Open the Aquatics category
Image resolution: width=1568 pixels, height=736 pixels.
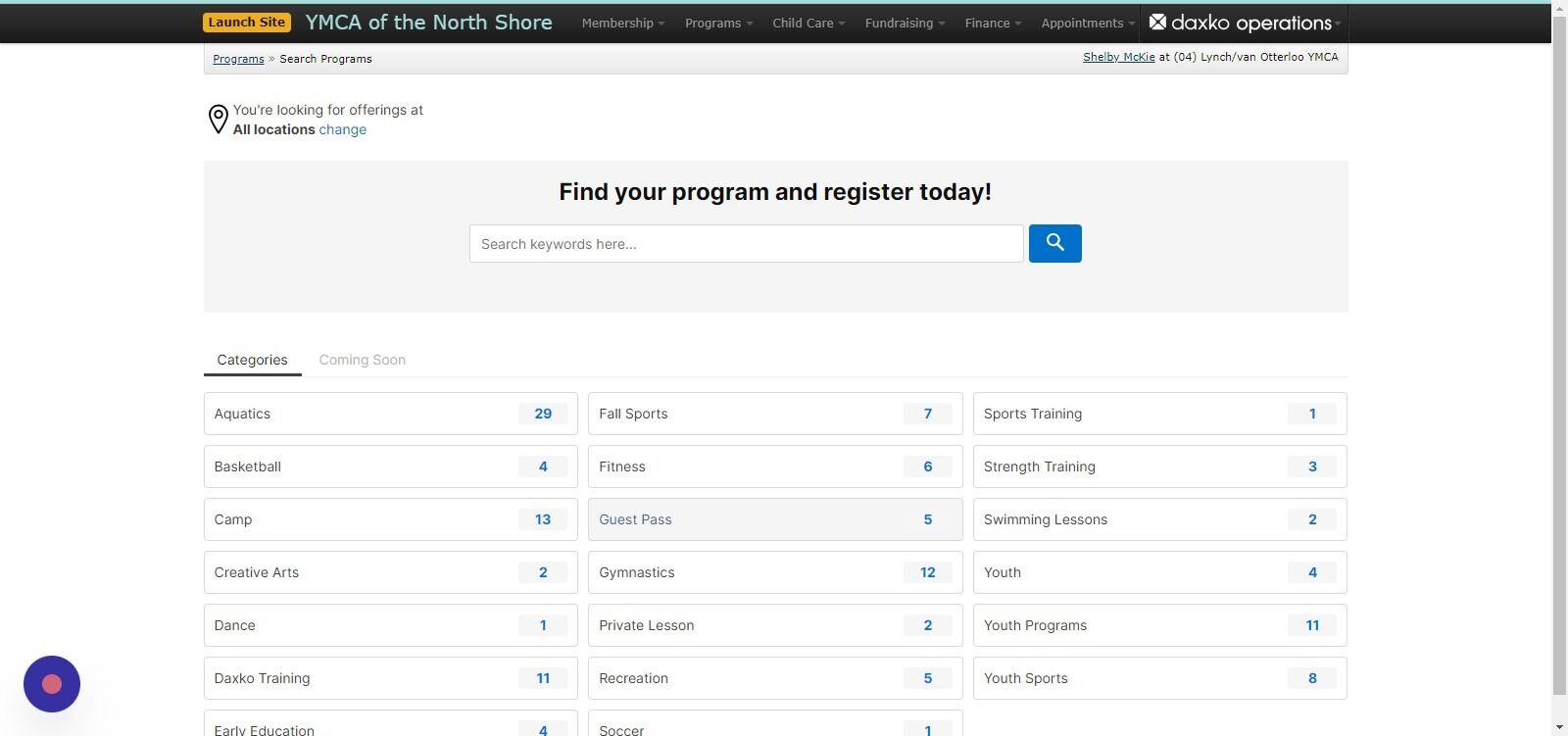click(391, 414)
